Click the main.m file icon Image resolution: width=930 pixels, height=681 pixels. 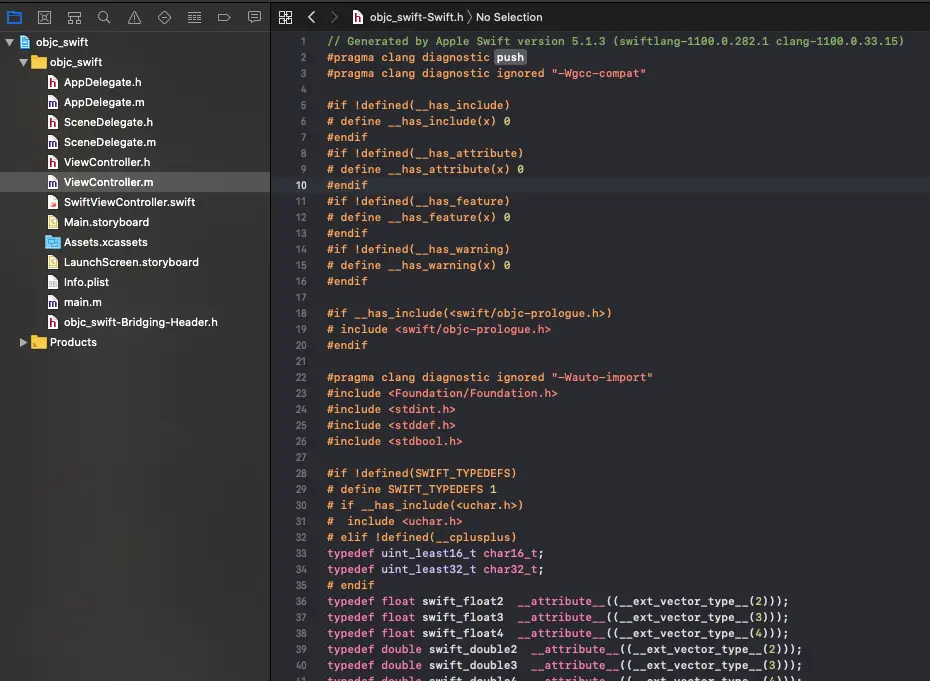[53, 303]
